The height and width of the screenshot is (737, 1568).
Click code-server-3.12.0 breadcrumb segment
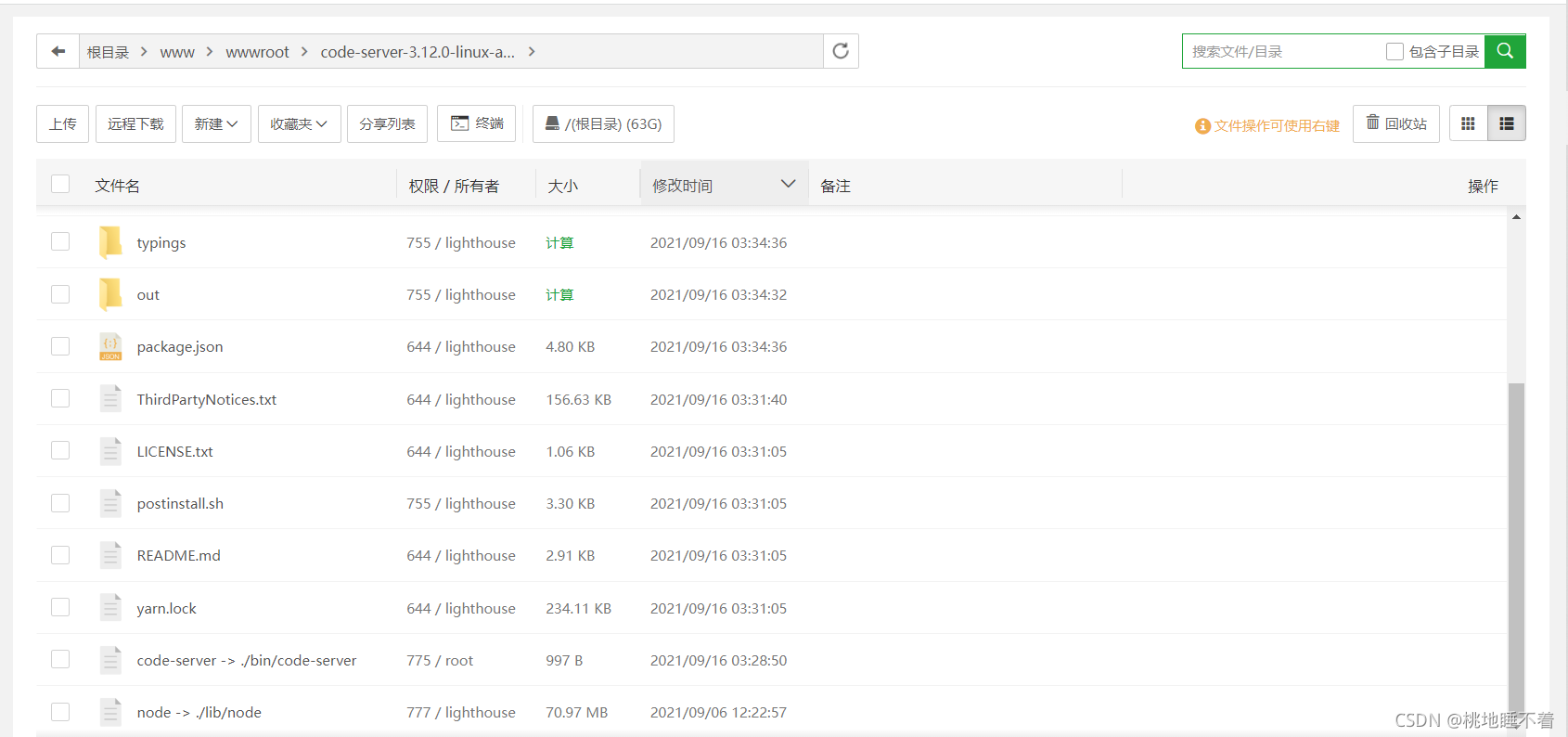[x=418, y=52]
